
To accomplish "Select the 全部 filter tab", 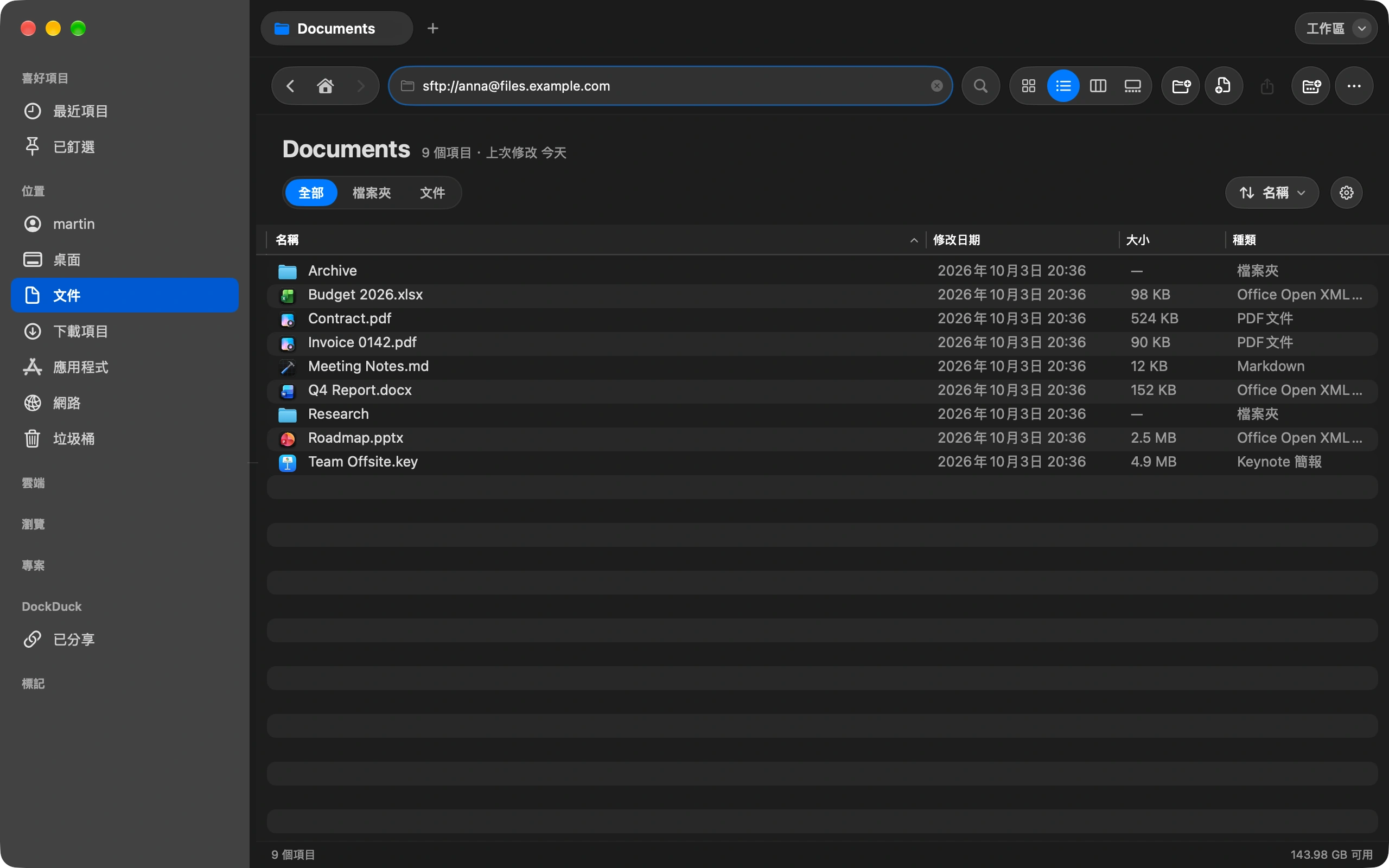I will click(x=311, y=193).
